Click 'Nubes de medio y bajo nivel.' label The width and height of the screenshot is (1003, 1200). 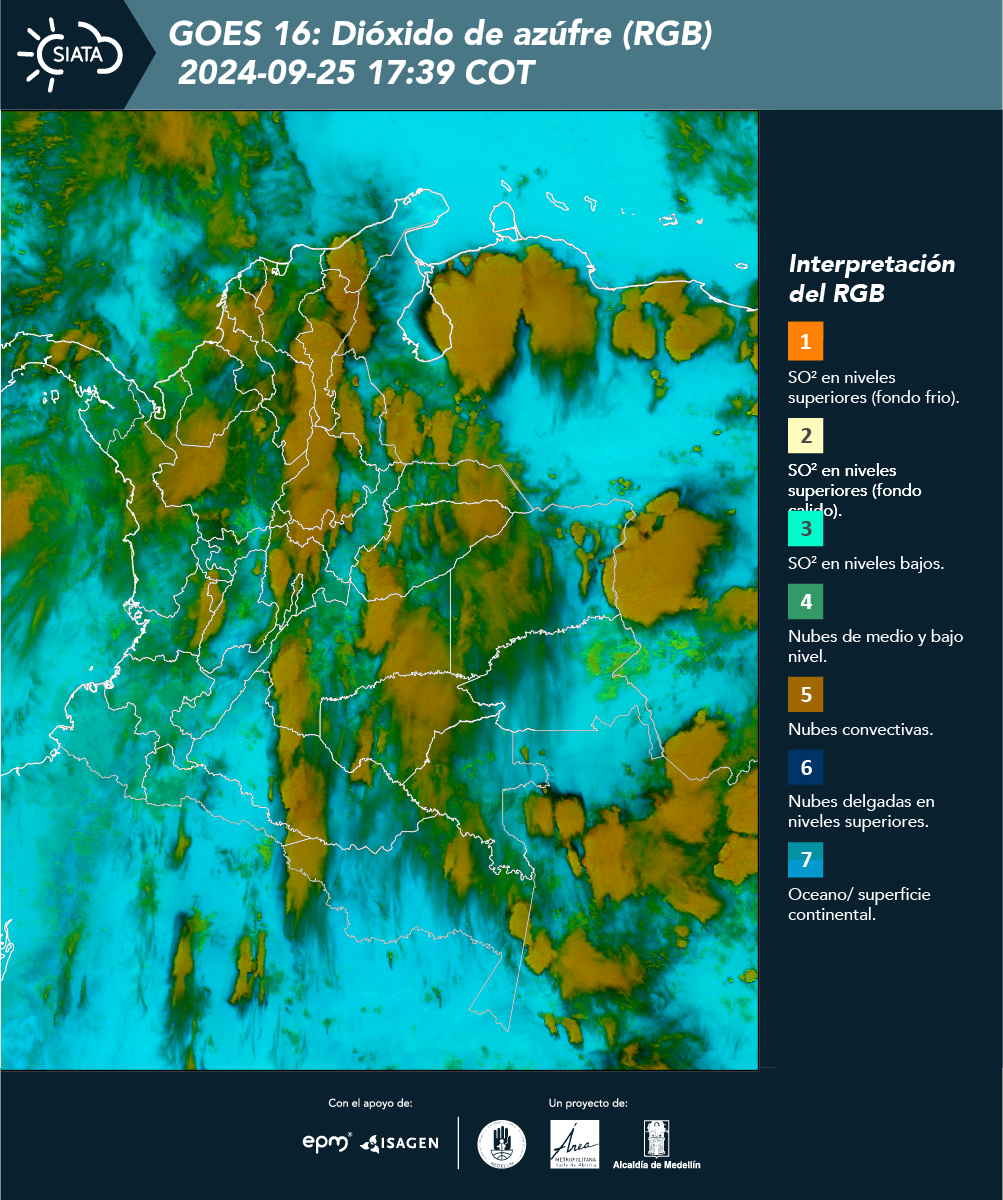click(x=876, y=646)
